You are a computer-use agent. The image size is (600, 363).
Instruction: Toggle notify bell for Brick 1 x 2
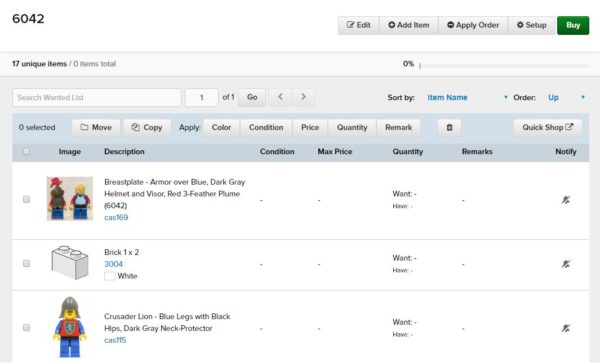click(566, 264)
